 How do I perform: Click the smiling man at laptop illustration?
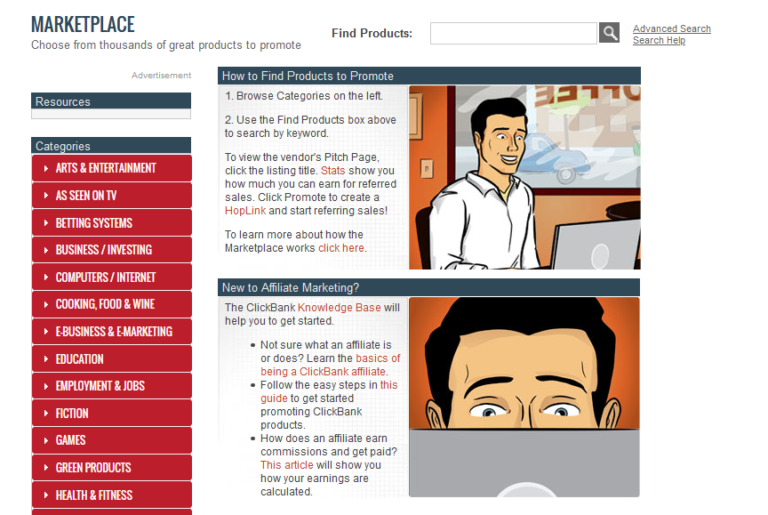pos(524,177)
